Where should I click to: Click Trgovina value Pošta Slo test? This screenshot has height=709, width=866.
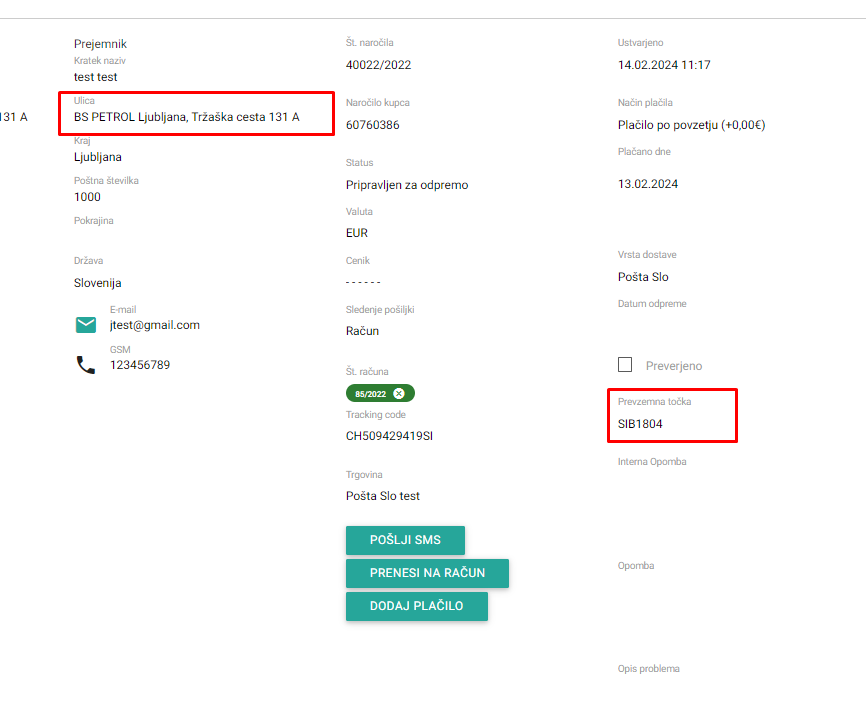(383, 496)
